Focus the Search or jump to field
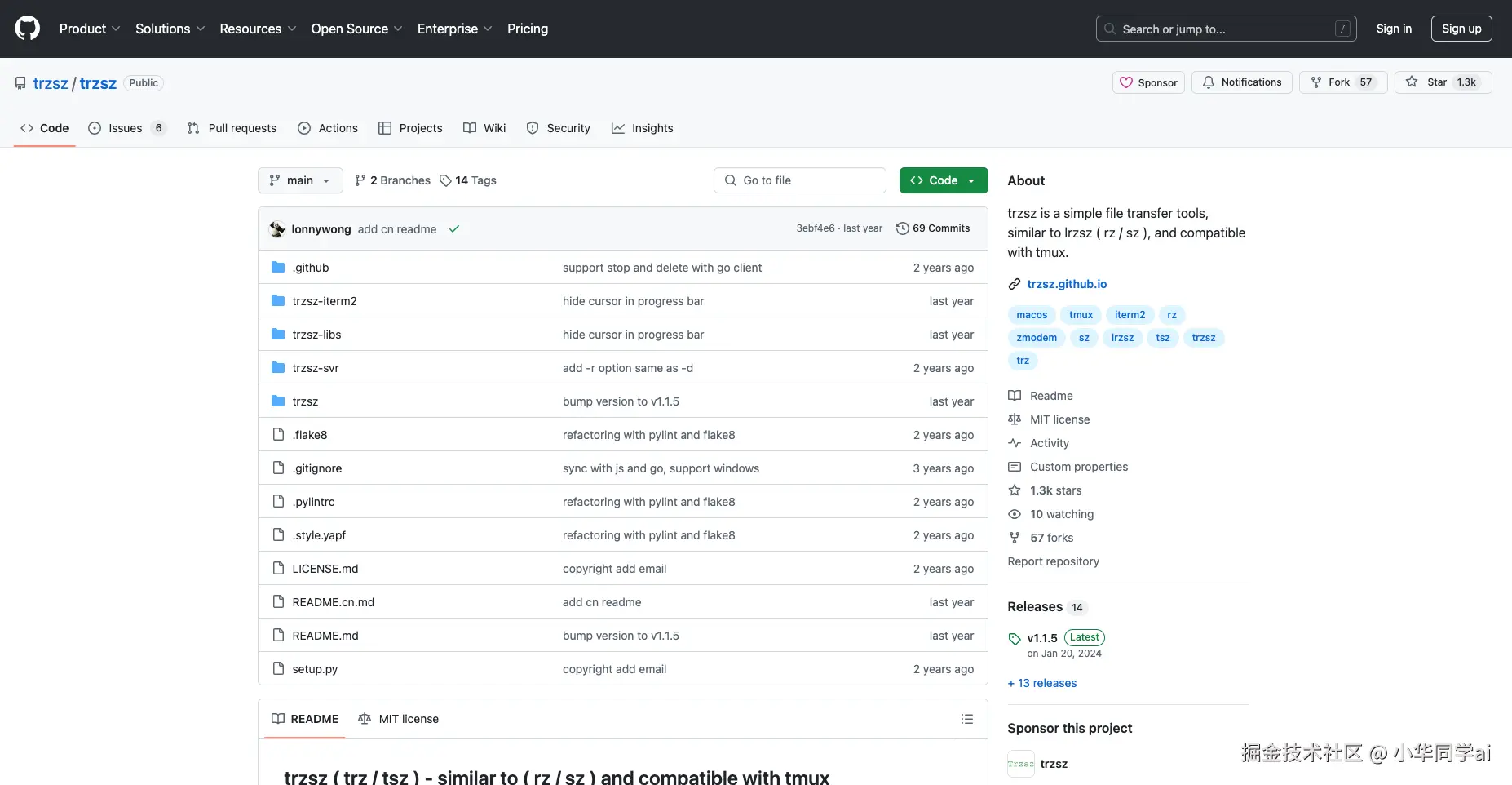This screenshot has height=785, width=1512. coord(1227,29)
